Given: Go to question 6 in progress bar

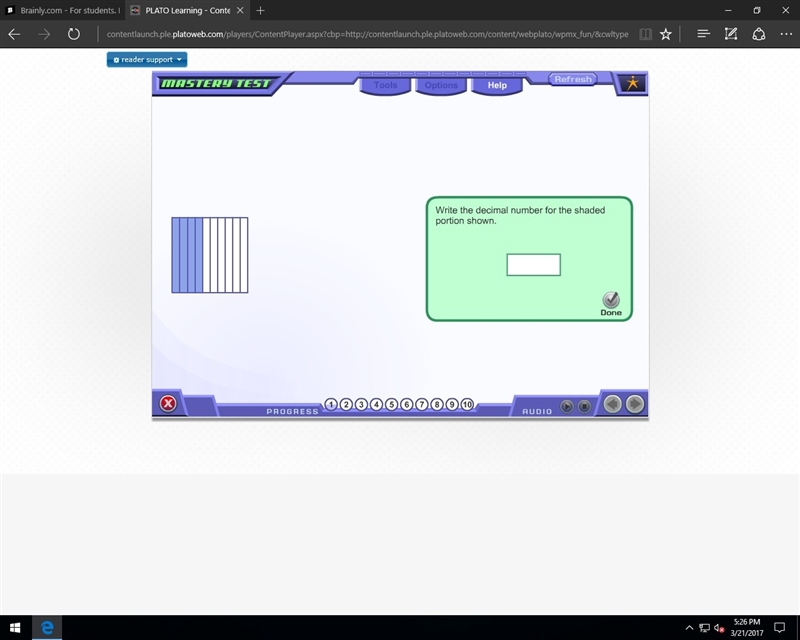Looking at the screenshot, I should [x=407, y=405].
